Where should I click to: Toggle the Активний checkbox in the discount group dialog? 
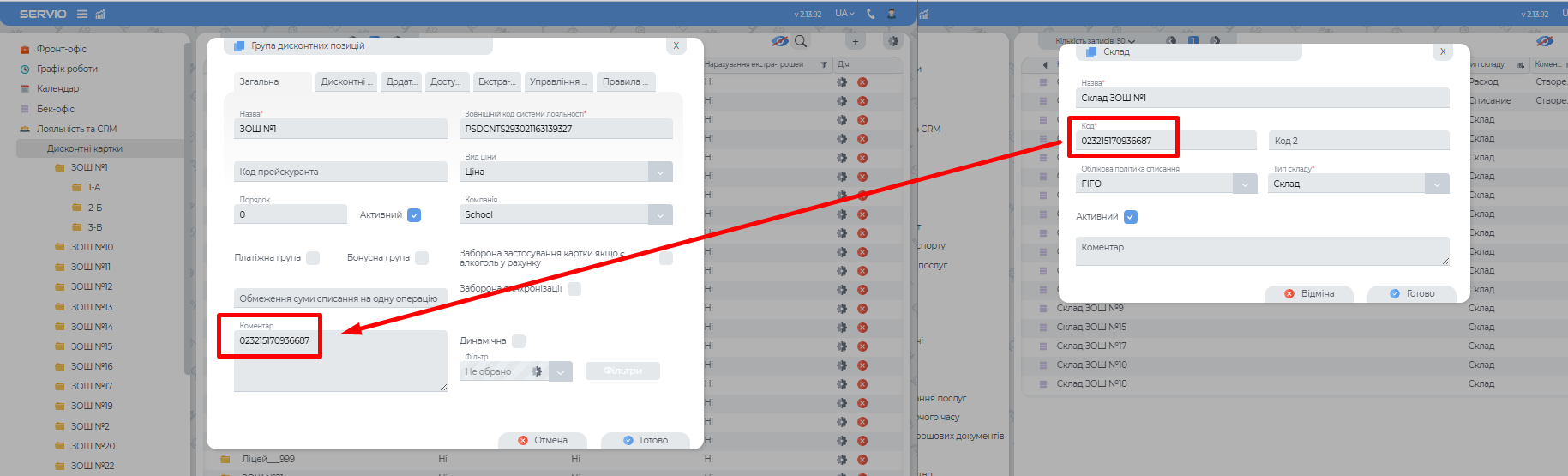(x=414, y=215)
